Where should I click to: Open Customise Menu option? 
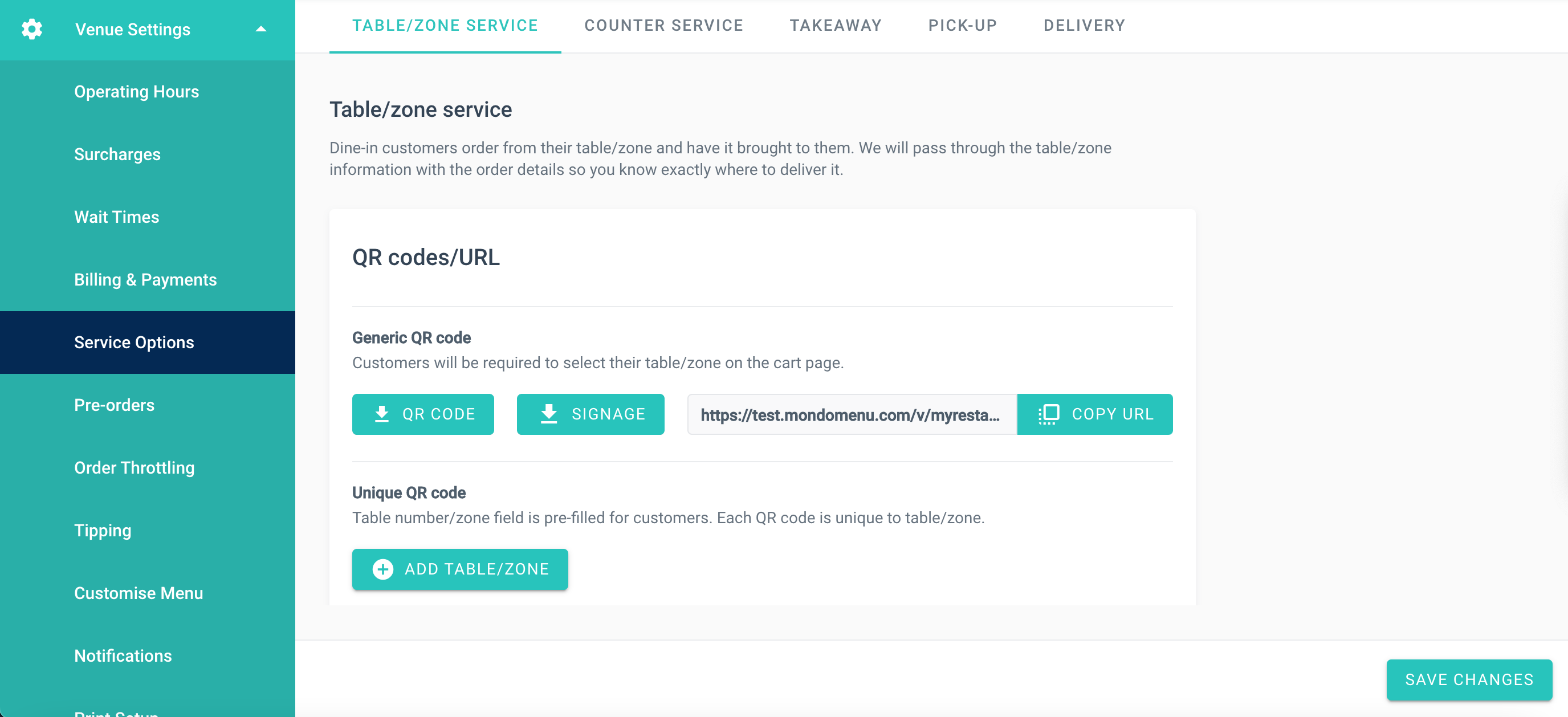coord(138,593)
